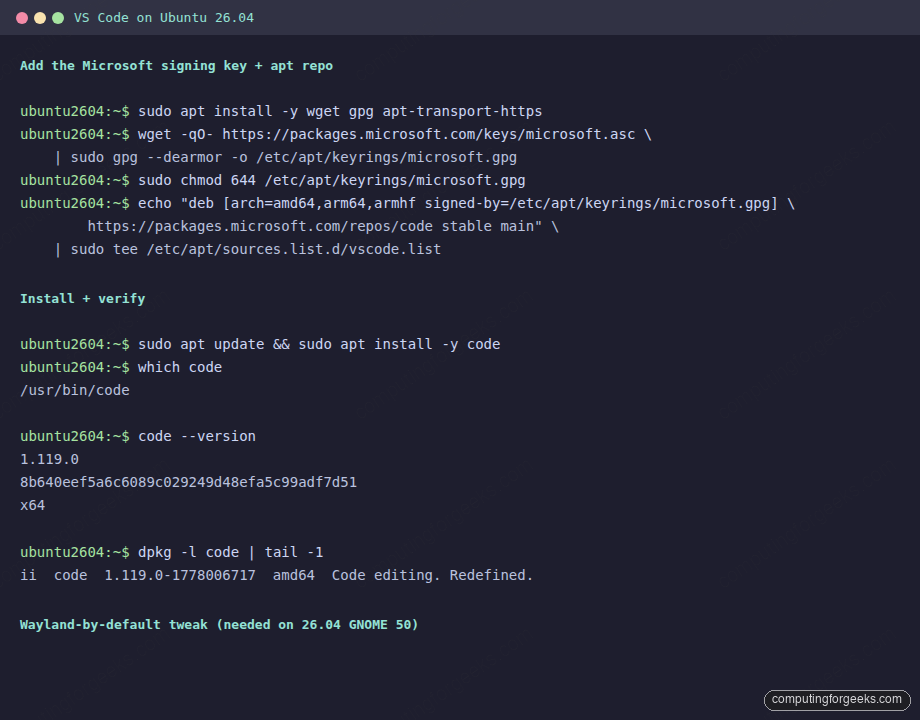The height and width of the screenshot is (720, 920).
Task: Click heading 'Add the Microsoft signing key + apt repo'
Action: [176, 66]
